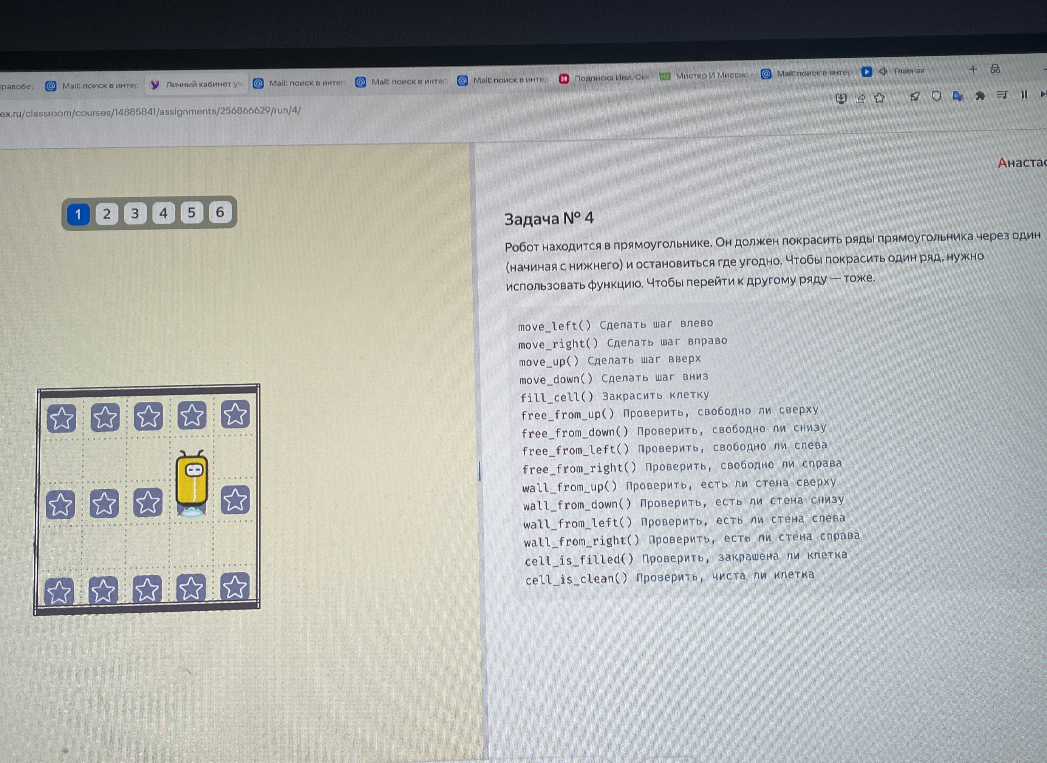Image resolution: width=1047 pixels, height=763 pixels.
Task: Click the free_from_right() function line
Action: (682, 466)
